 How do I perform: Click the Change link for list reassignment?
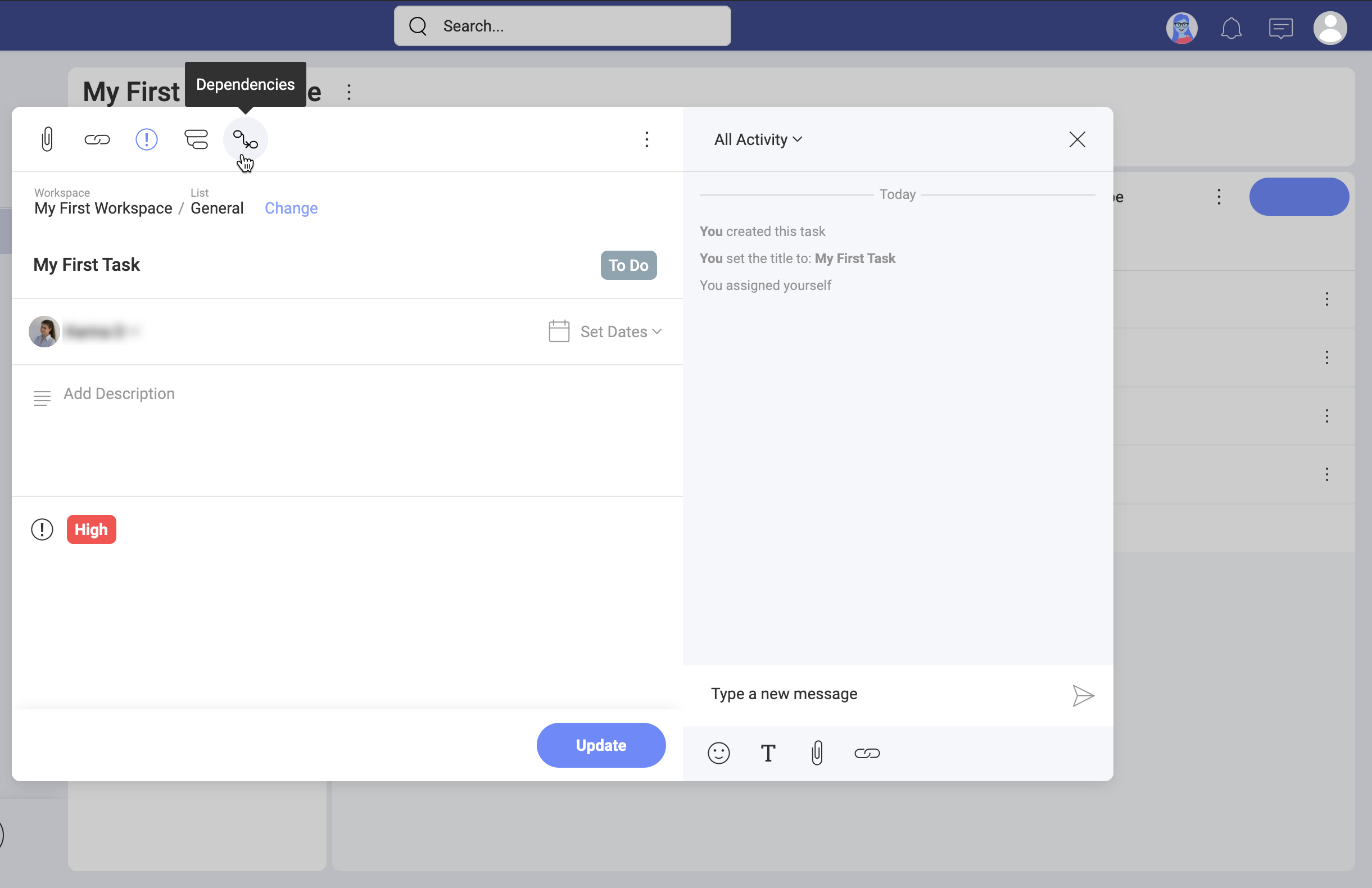click(x=291, y=208)
